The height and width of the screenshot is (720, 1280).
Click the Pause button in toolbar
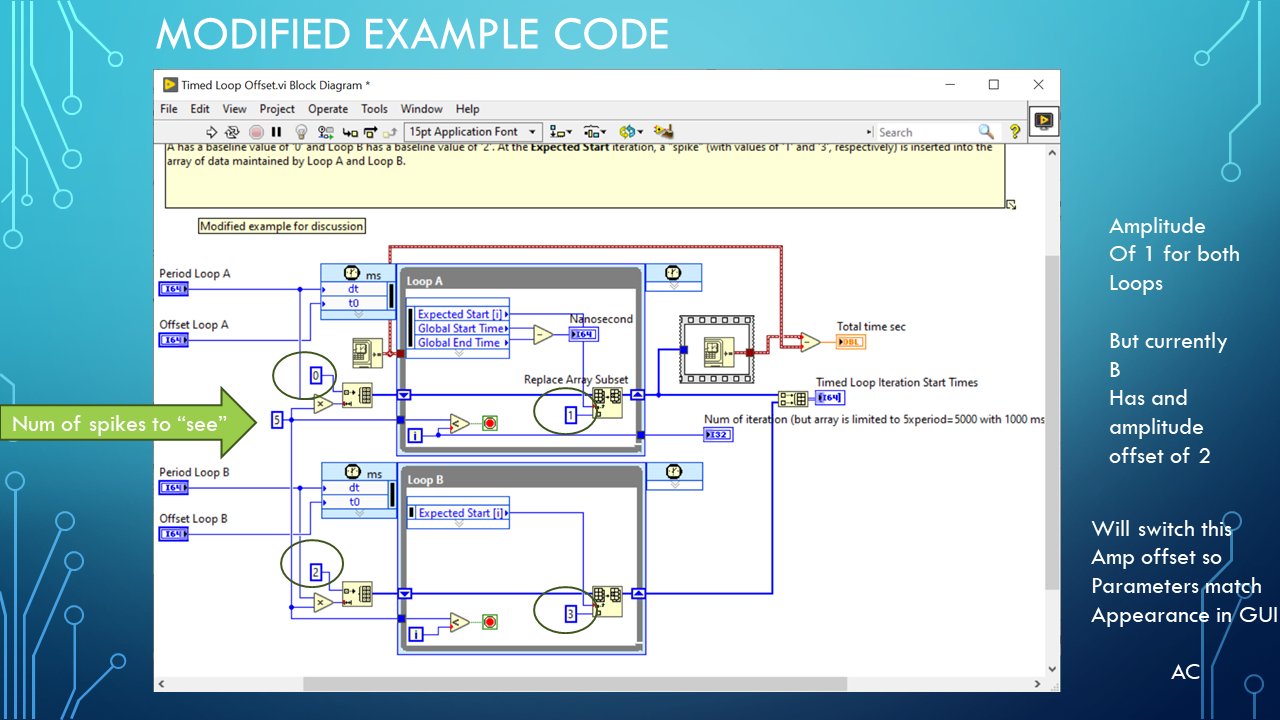277,132
